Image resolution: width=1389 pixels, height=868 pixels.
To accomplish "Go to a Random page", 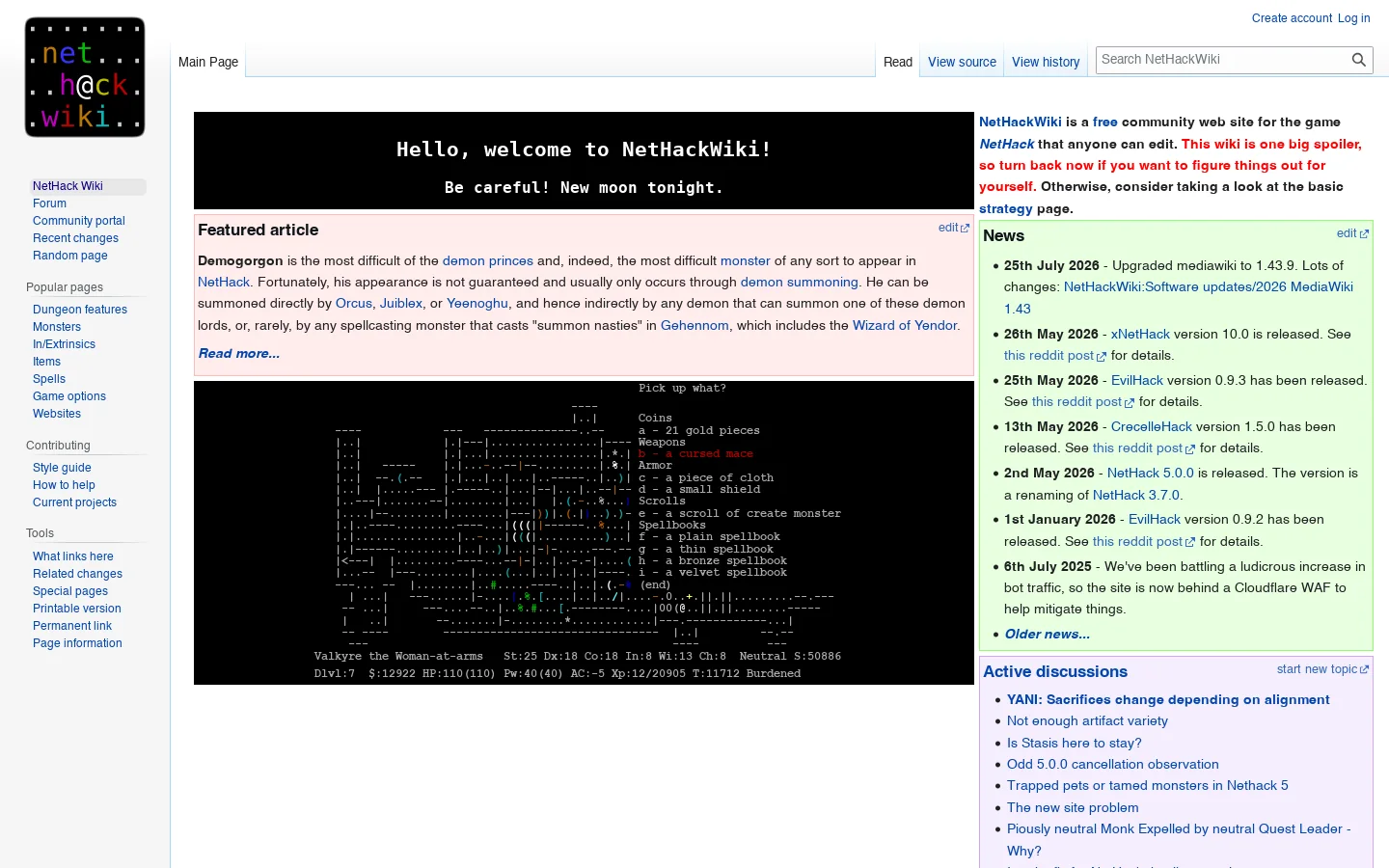I will coord(70,256).
